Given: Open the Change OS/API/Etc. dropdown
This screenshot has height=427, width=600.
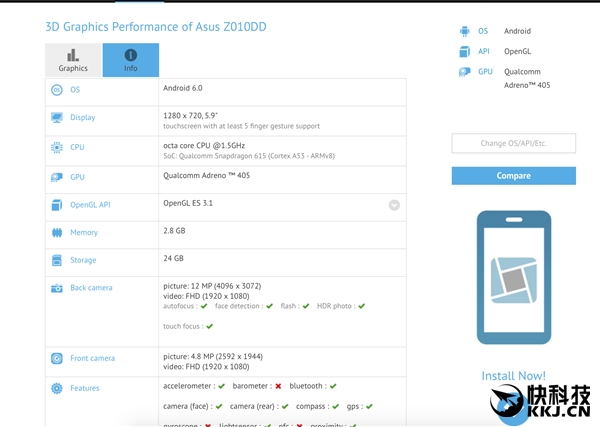Looking at the screenshot, I should point(513,143).
